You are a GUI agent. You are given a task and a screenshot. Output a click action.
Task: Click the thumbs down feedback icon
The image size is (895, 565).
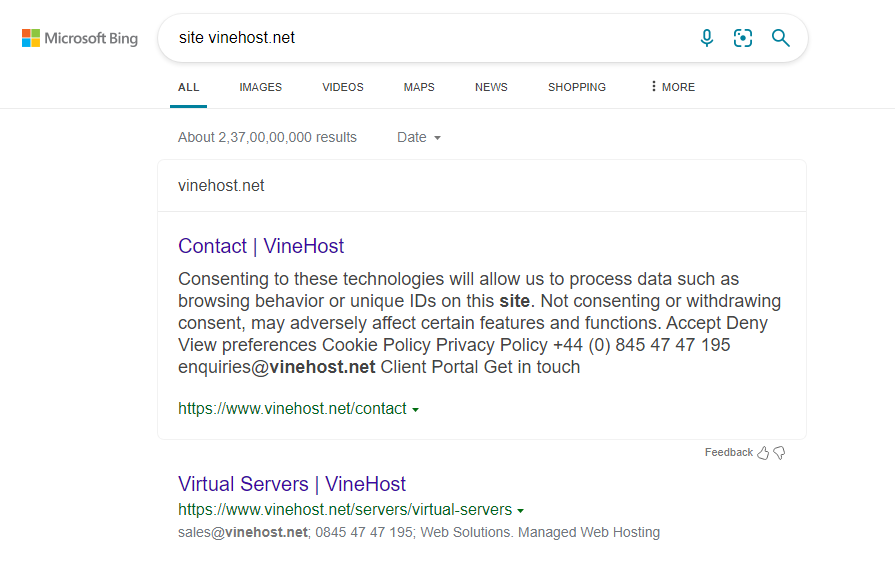(x=780, y=453)
